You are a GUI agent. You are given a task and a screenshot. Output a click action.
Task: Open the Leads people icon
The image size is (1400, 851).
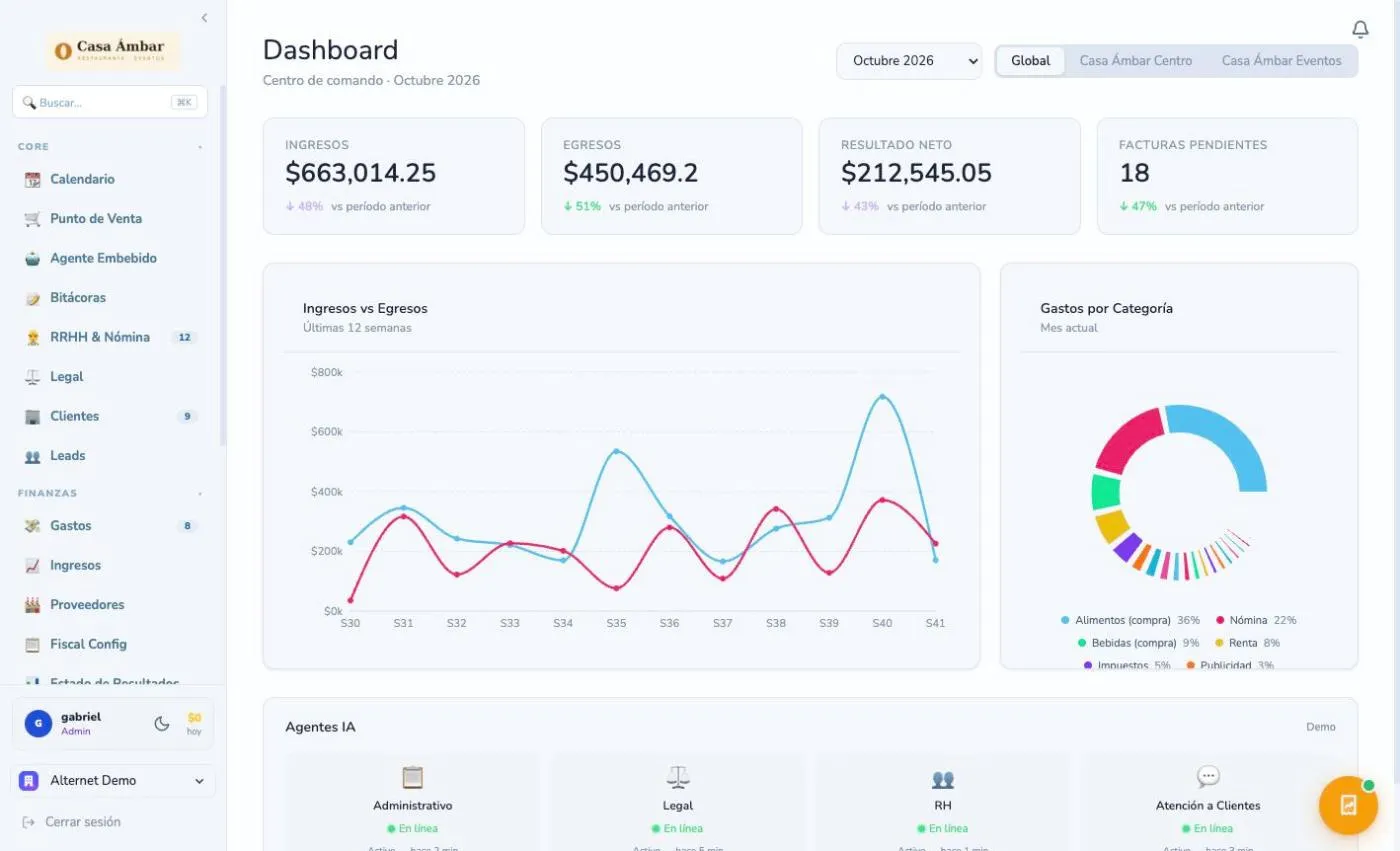click(32, 456)
